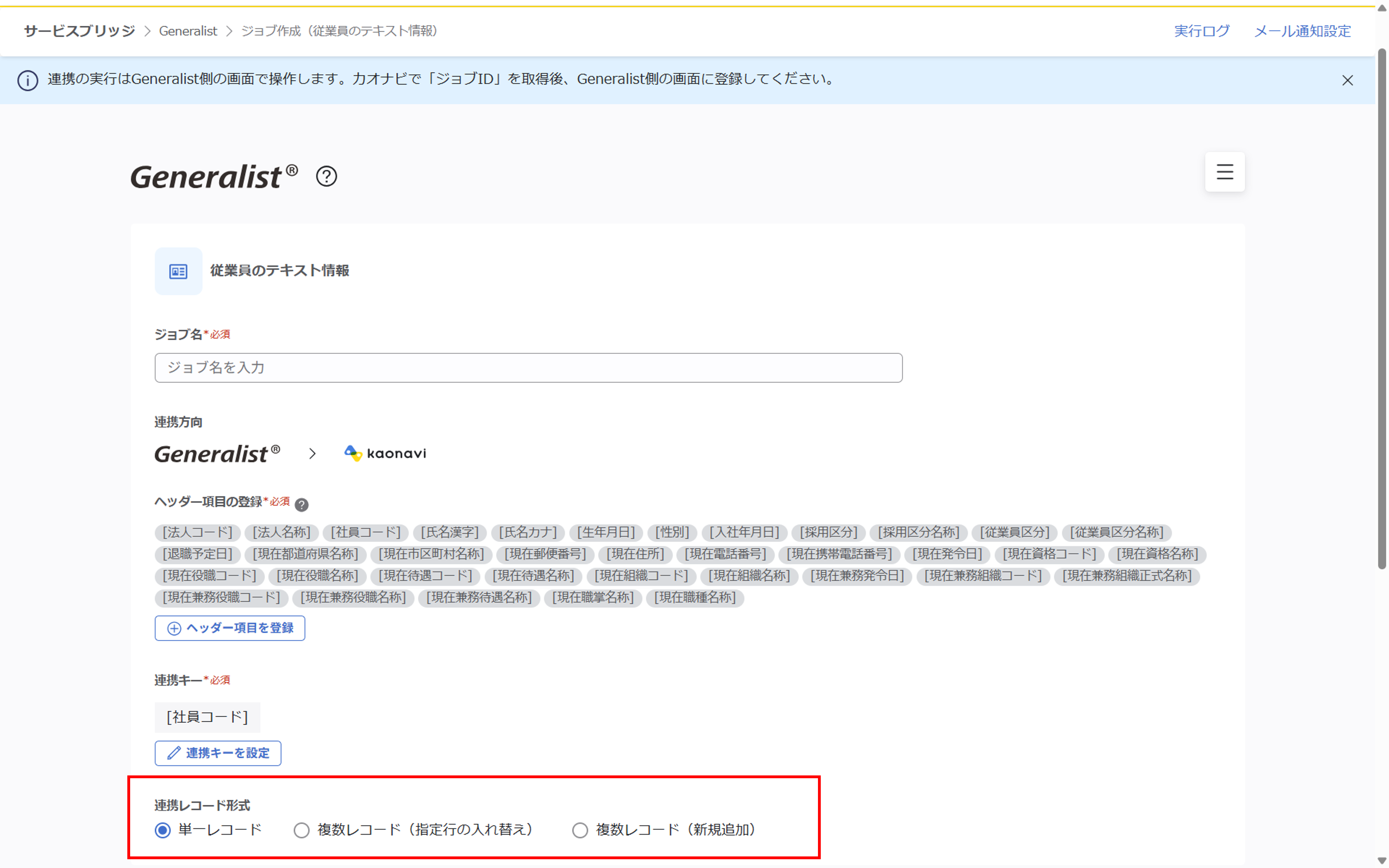Click the 連携キーを設定 button
1389x868 pixels.
[218, 753]
